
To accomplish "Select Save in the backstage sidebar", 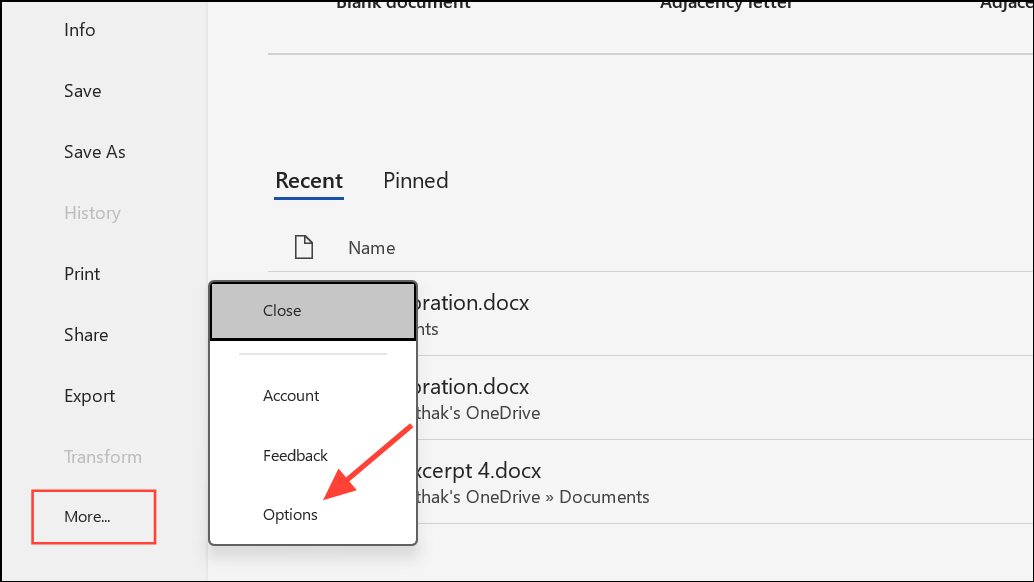I will pos(82,91).
